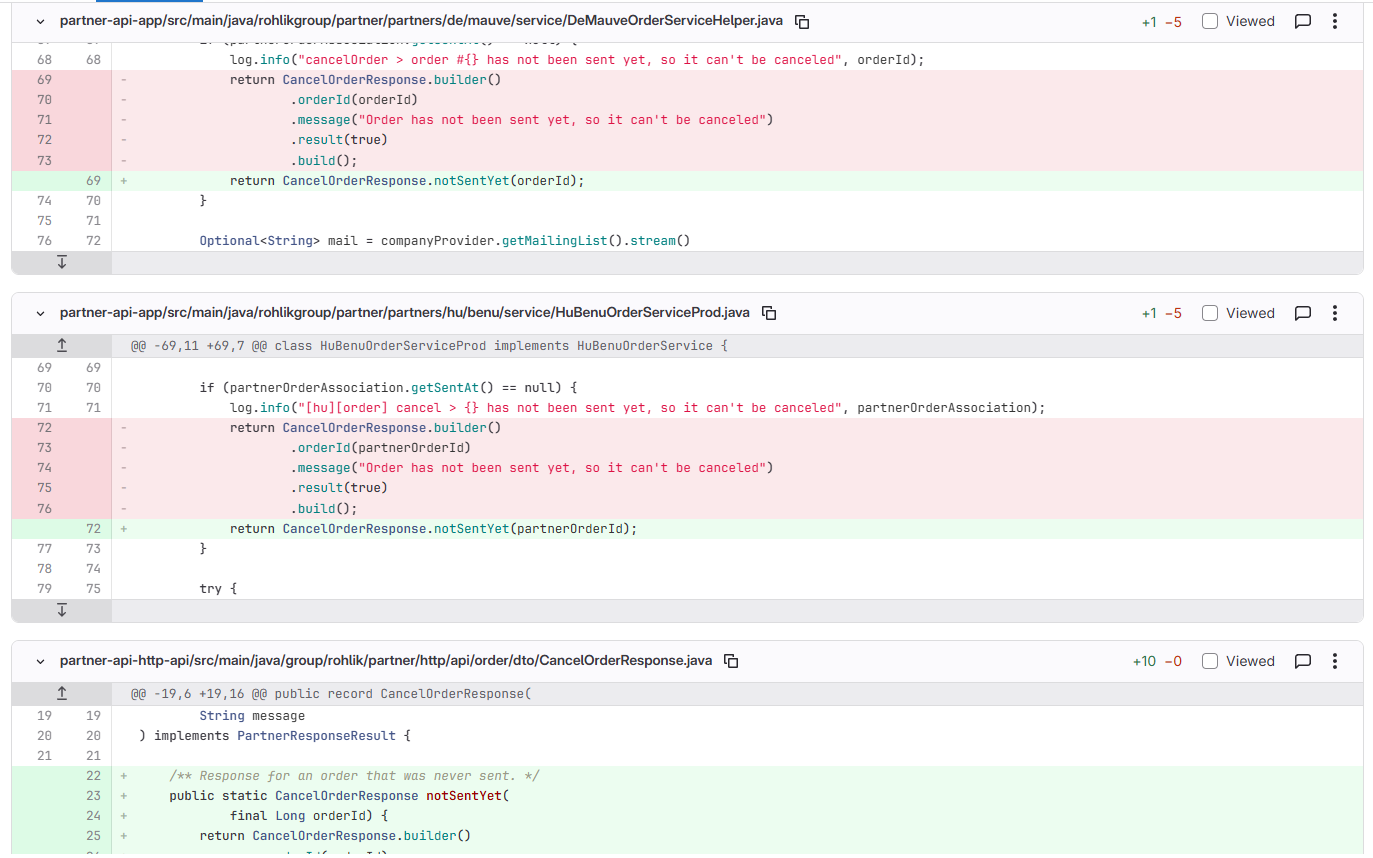
Task: Click hunk header for record CancelOrderResponse
Action: [331, 693]
